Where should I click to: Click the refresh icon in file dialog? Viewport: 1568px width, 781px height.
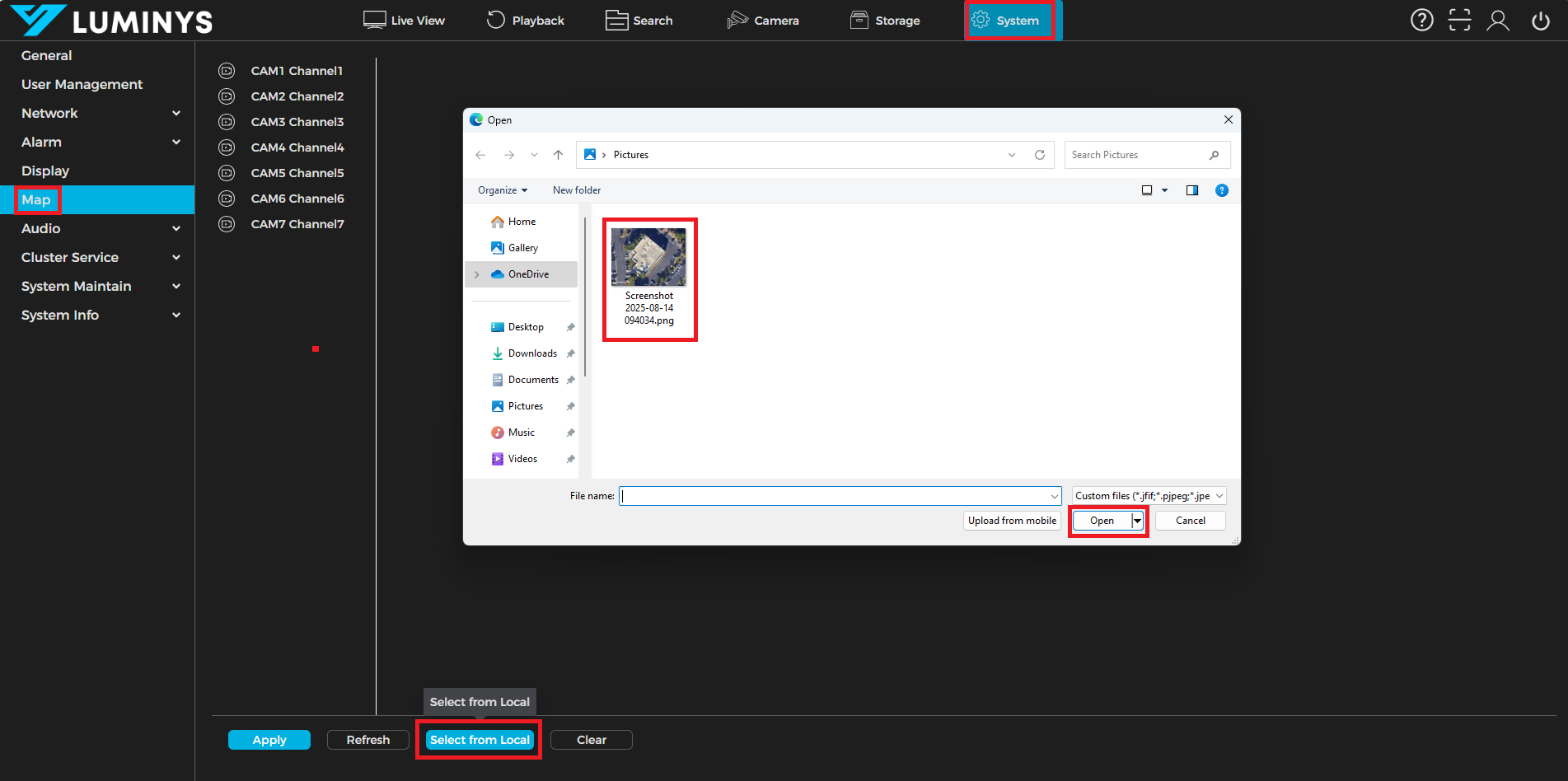tap(1040, 155)
